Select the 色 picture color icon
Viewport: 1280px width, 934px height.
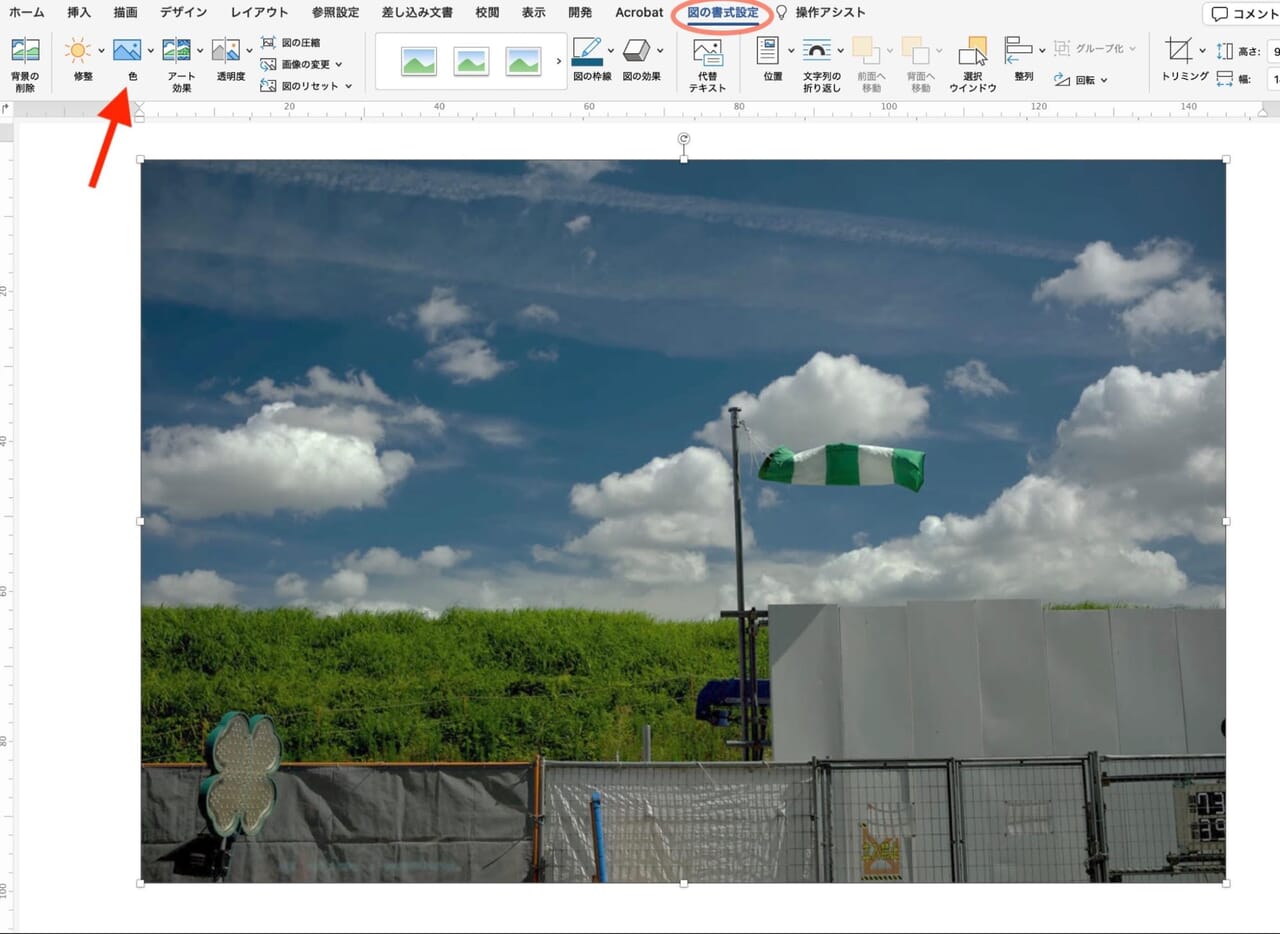pos(126,52)
